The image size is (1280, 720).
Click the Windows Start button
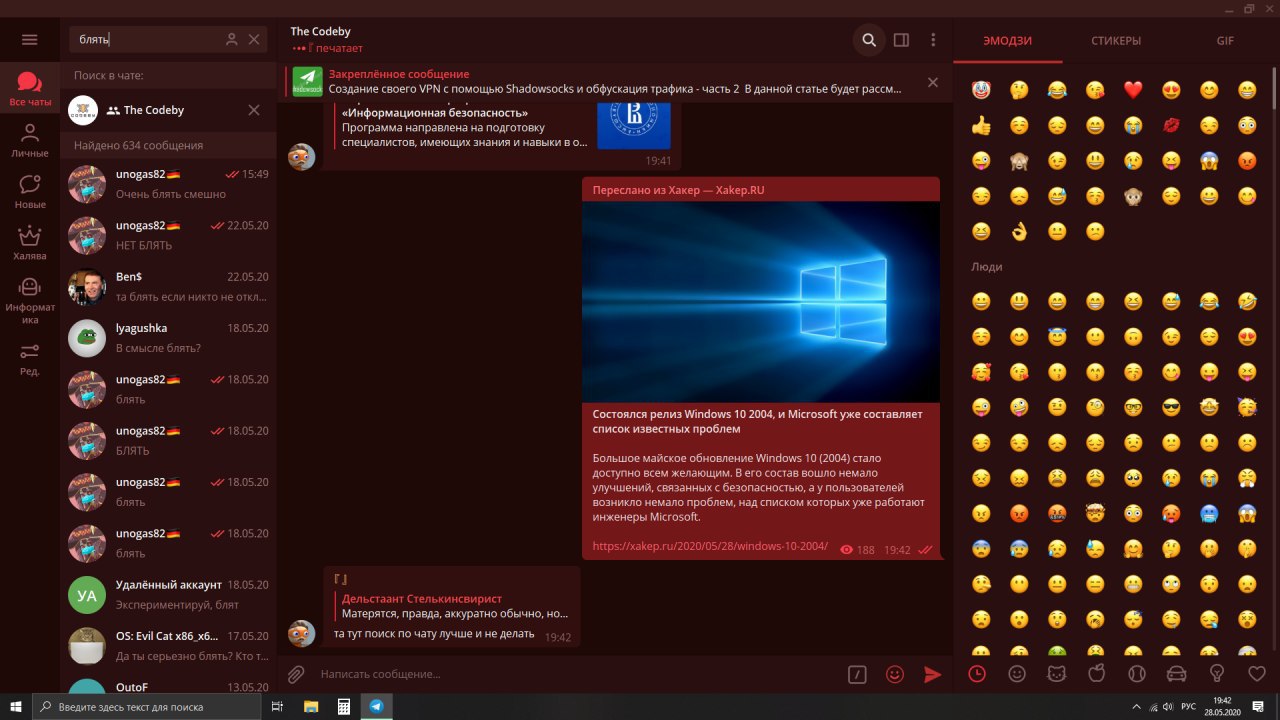(15, 706)
